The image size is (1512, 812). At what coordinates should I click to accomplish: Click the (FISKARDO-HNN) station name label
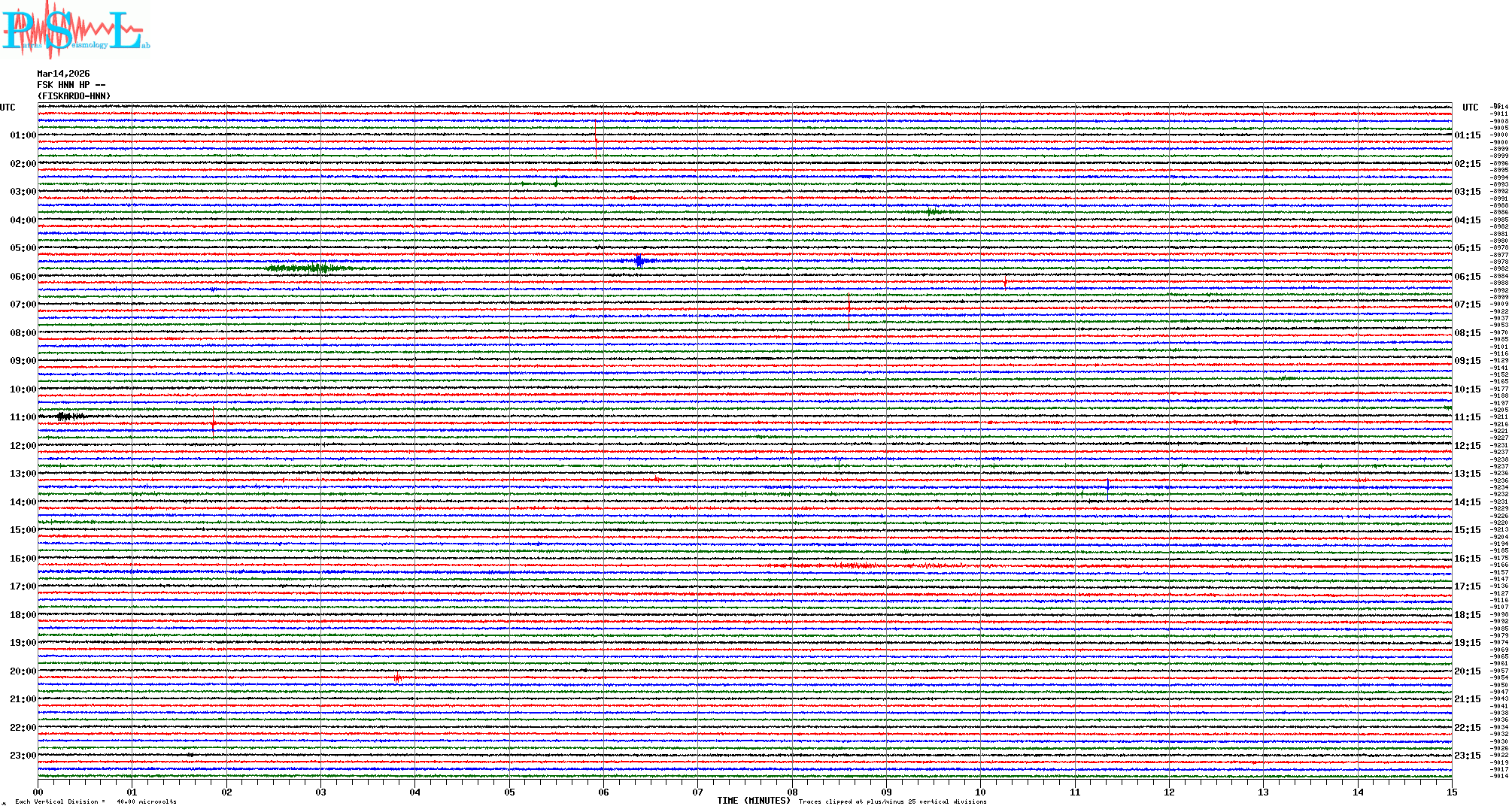pos(74,96)
